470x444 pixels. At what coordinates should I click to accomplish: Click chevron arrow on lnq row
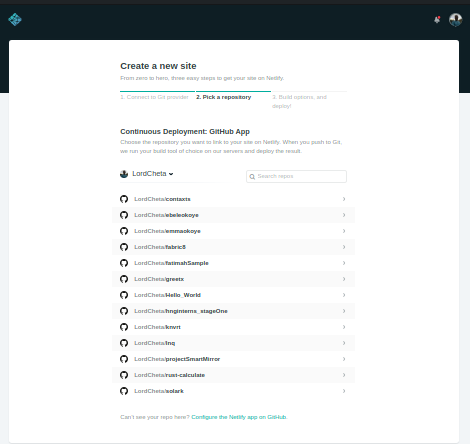point(344,343)
